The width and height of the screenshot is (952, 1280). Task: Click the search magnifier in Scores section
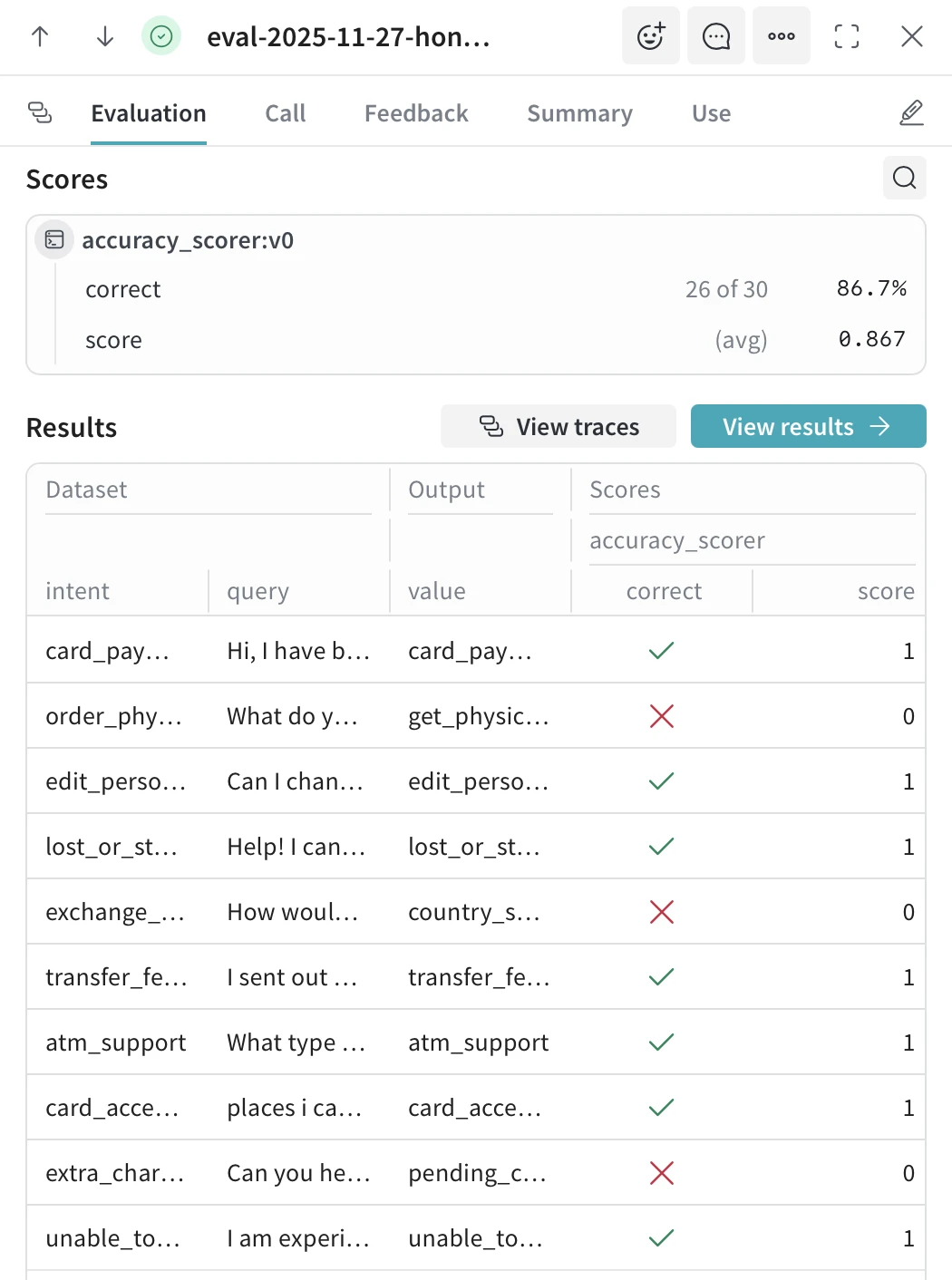point(904,179)
